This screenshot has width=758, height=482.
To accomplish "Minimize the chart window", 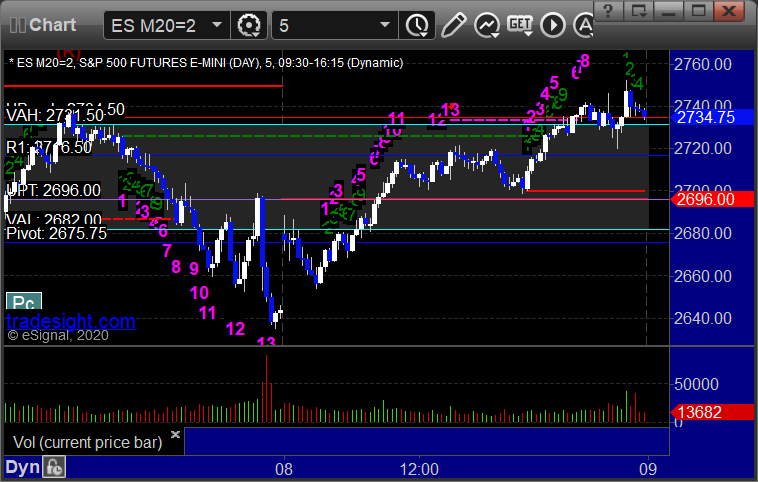I will point(669,11).
